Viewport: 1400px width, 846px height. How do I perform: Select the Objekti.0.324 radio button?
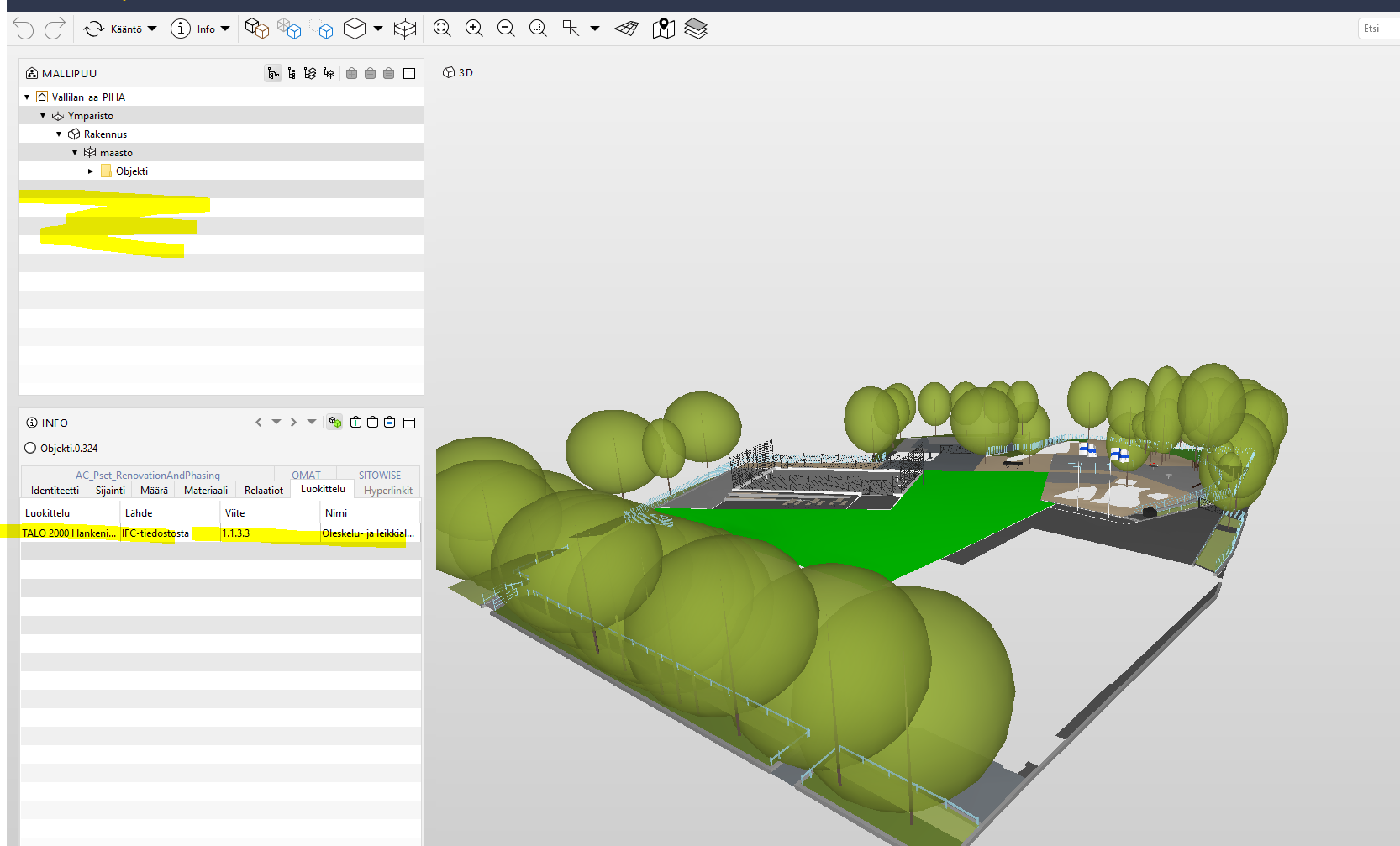pos(30,449)
